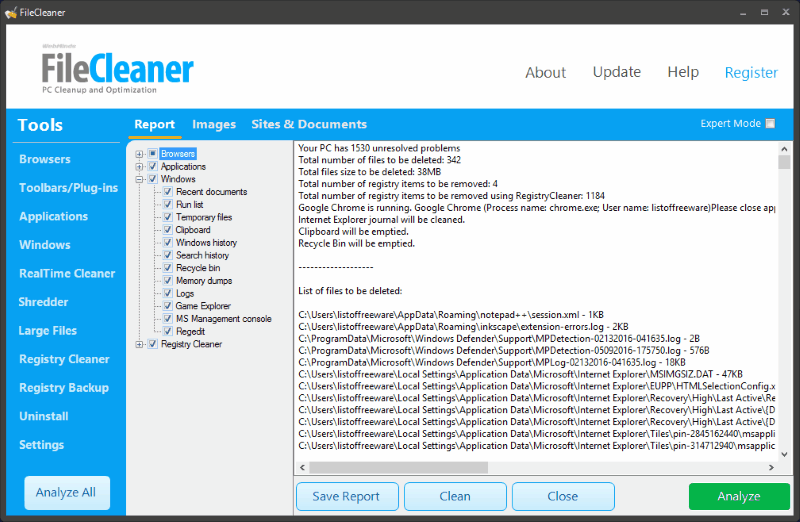800x522 pixels.
Task: Click 'Your PC has 1530 unresolved problems' text
Action: pyautogui.click(x=379, y=148)
